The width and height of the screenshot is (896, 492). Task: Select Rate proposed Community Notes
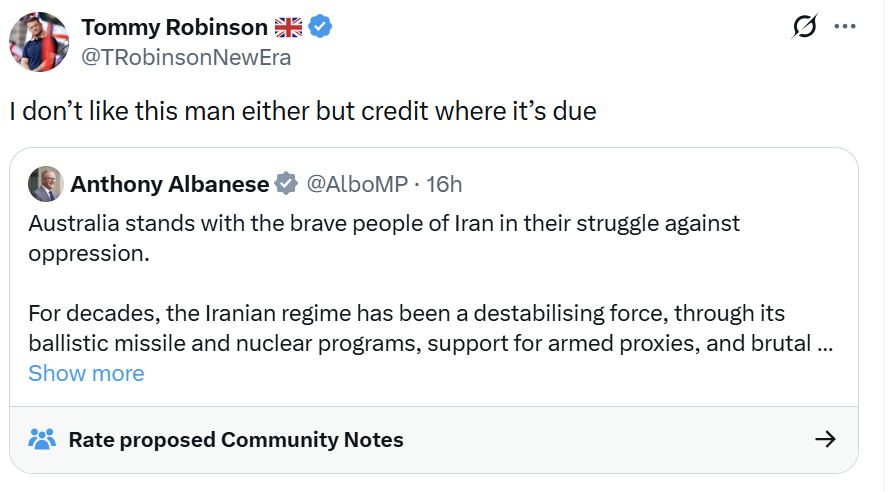tap(236, 439)
